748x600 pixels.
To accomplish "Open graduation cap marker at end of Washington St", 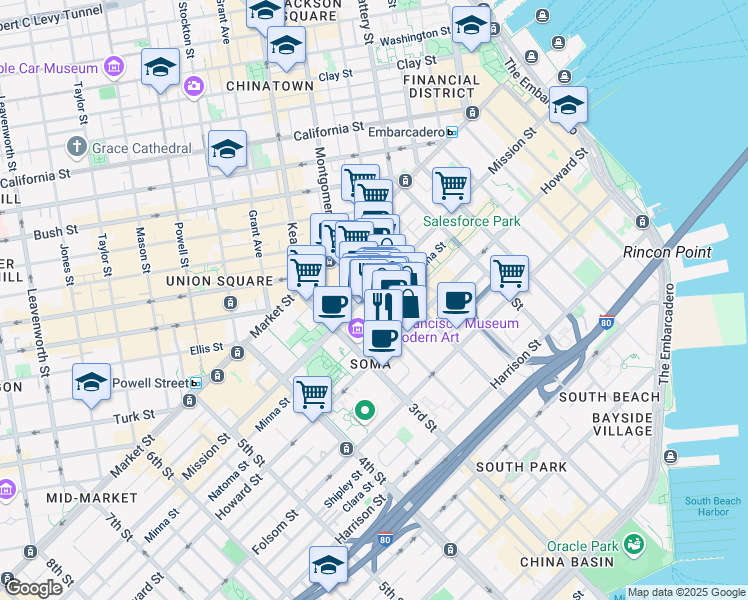I will [x=471, y=28].
